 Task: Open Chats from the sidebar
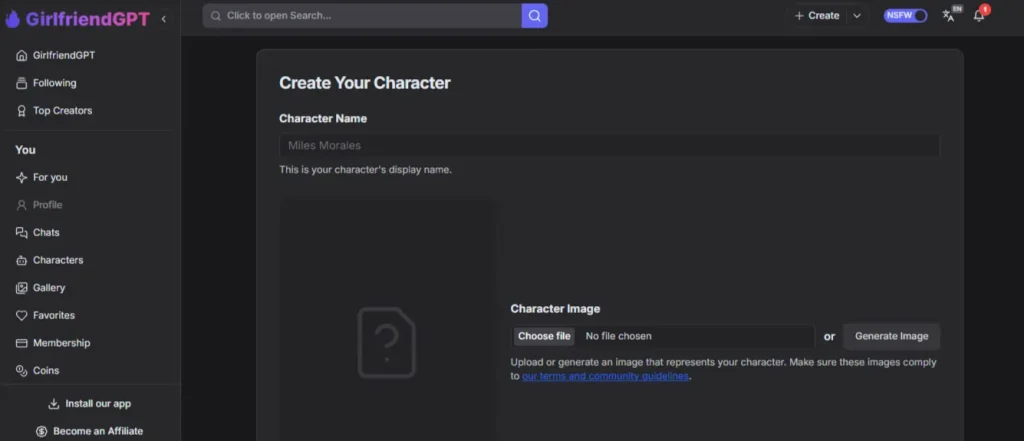[46, 233]
